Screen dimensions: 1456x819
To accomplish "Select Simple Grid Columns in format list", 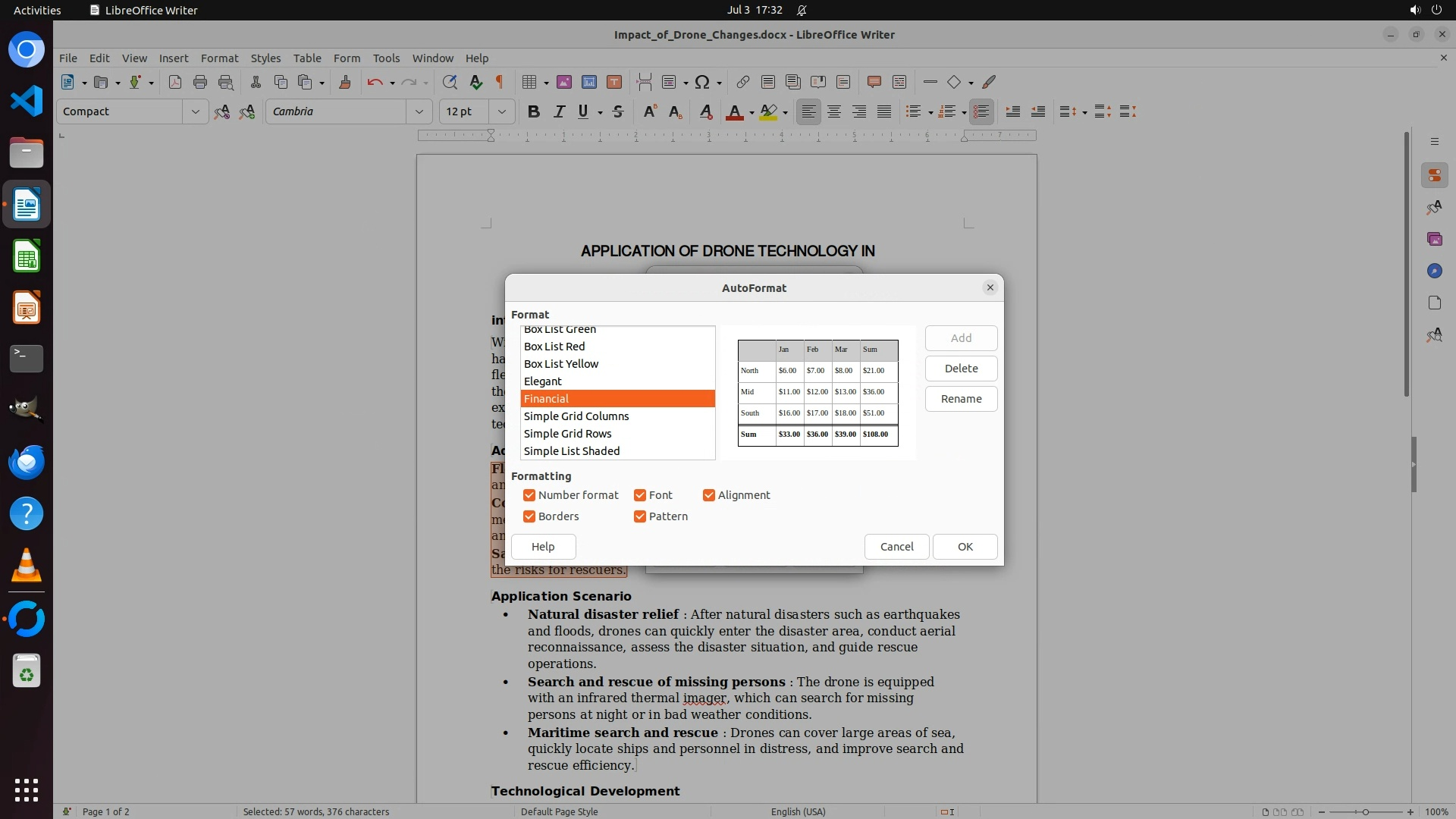I will pos(576,416).
